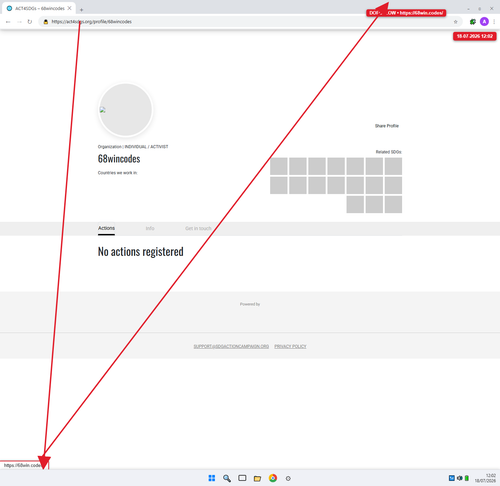Open the taskbar Search magnifier
Viewport: 500px width, 486px height.
227,478
